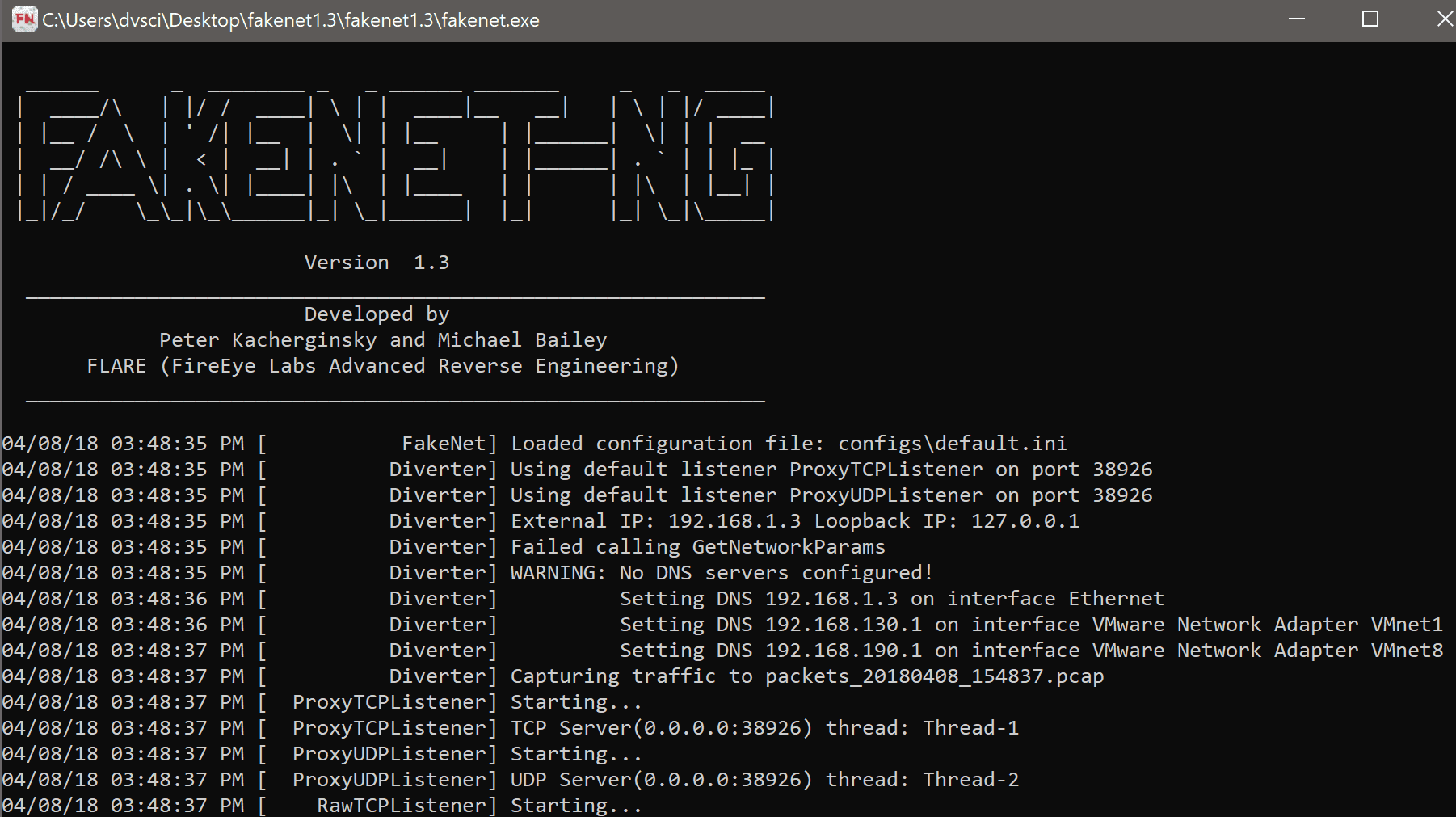Click the 'Developed by' line
The image size is (1456, 817).
377,314
